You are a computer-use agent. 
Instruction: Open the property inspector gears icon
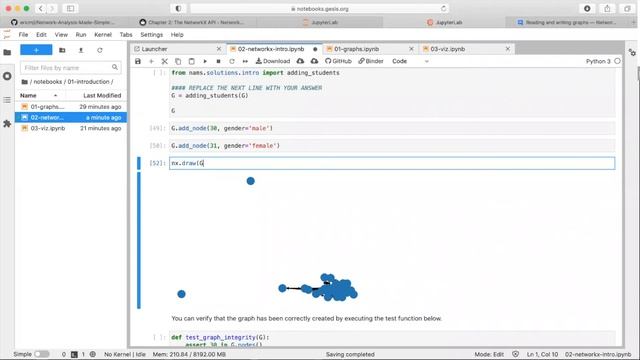(x=632, y=52)
